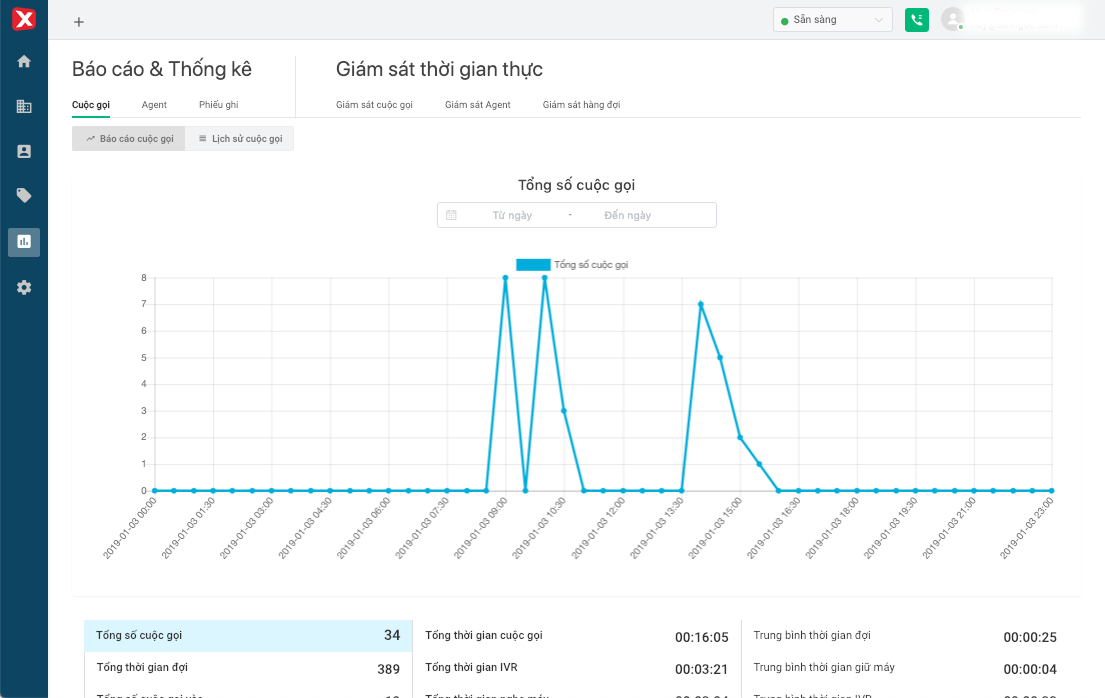Toggle the blue Tổng số cuộc gọi legend swatch
This screenshot has width=1105, height=698.
point(533,265)
